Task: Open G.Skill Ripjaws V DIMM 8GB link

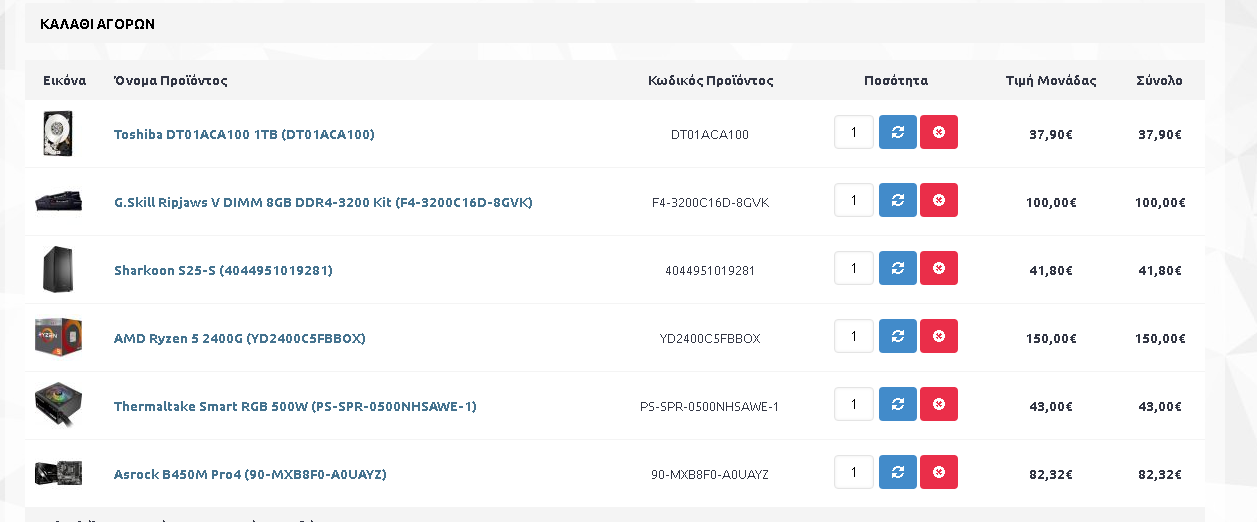Action: [323, 202]
